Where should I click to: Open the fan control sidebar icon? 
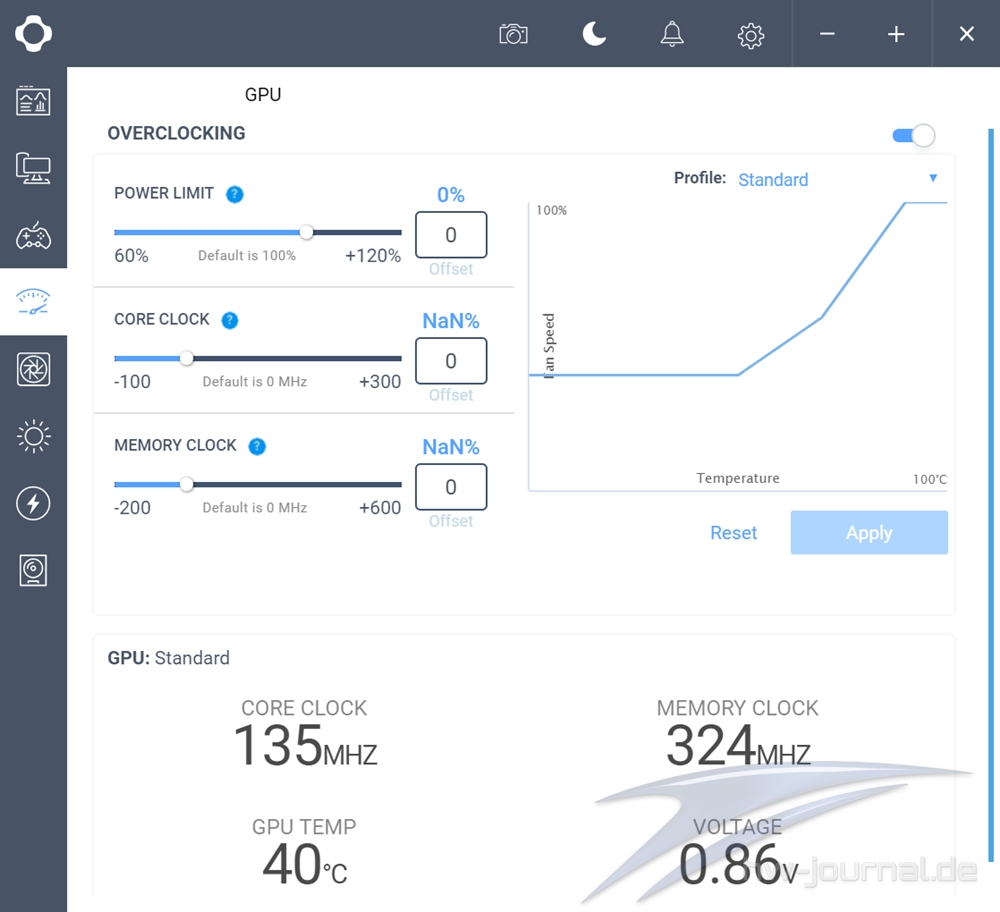click(x=33, y=369)
